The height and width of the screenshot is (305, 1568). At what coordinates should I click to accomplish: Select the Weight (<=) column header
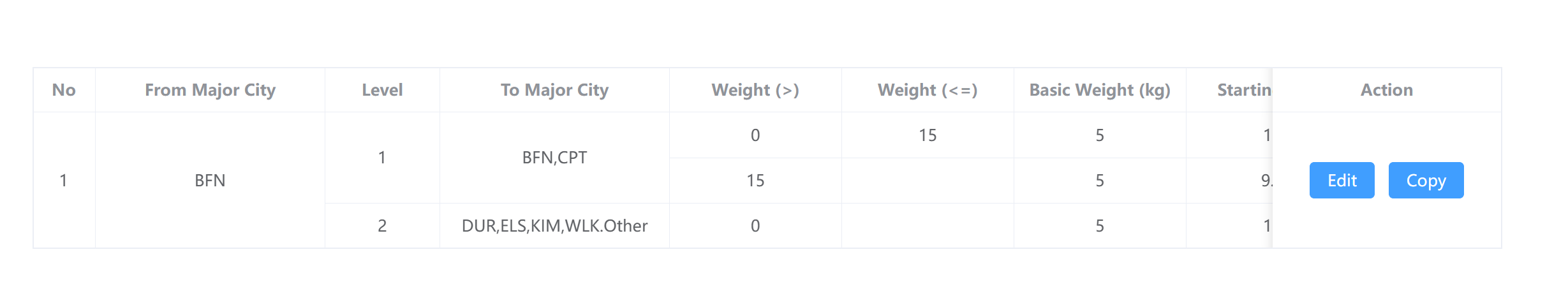tap(928, 90)
